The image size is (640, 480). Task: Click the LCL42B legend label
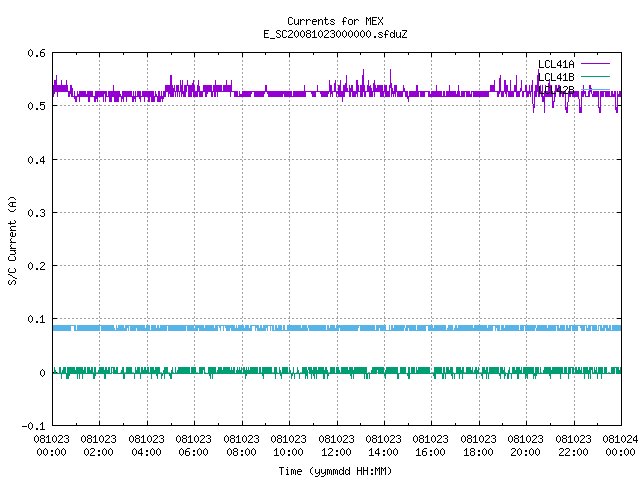coord(556,90)
